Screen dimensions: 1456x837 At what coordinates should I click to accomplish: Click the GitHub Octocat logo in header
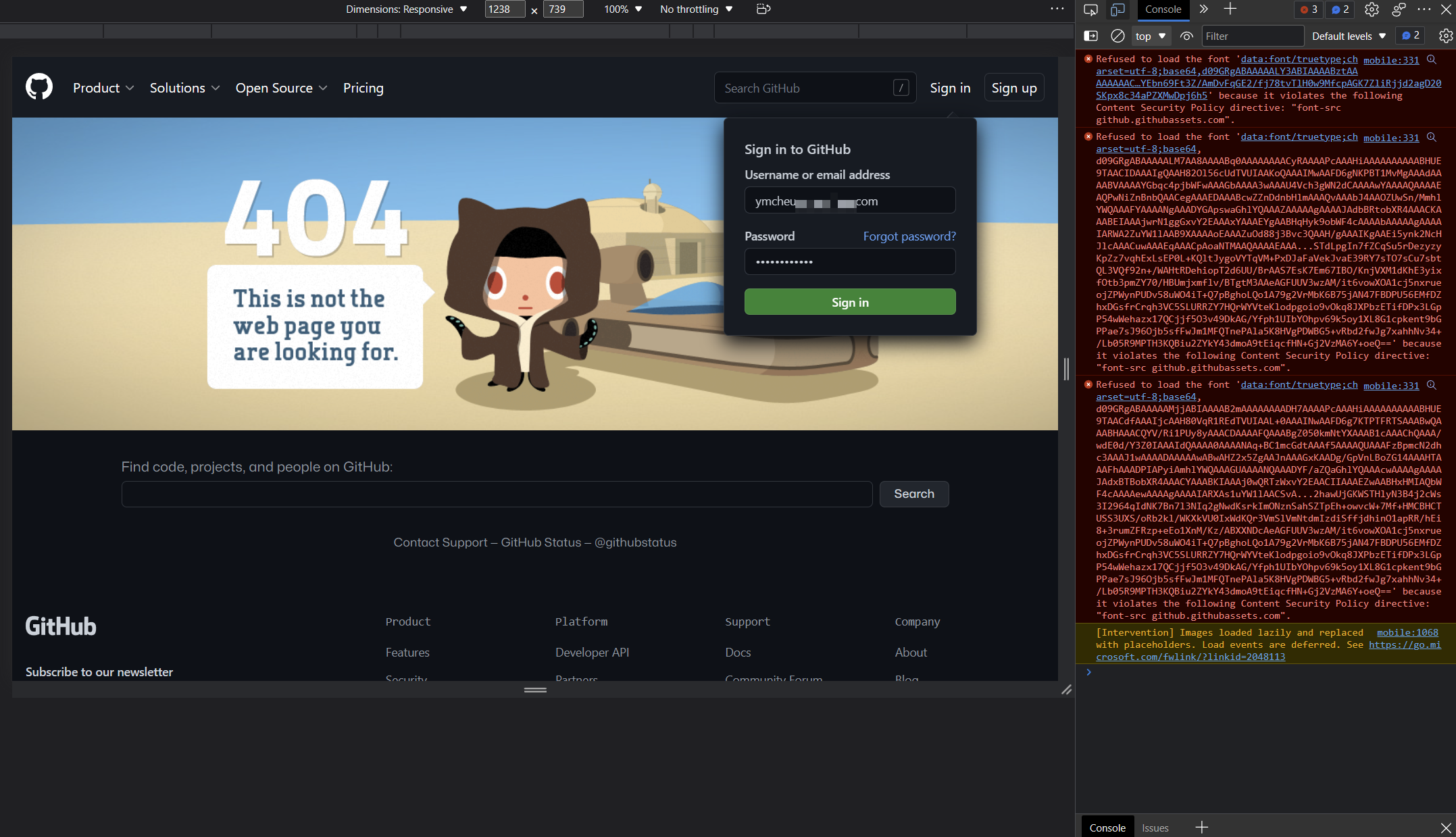(39, 87)
